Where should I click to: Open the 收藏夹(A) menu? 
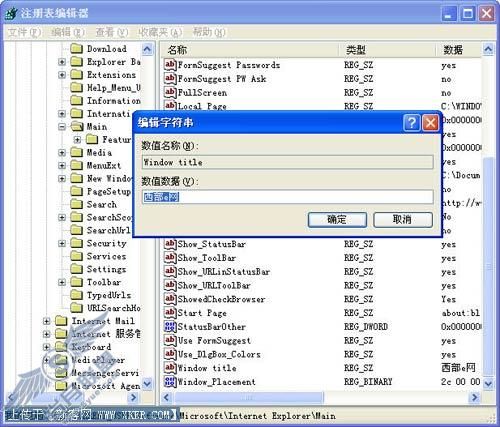point(160,32)
